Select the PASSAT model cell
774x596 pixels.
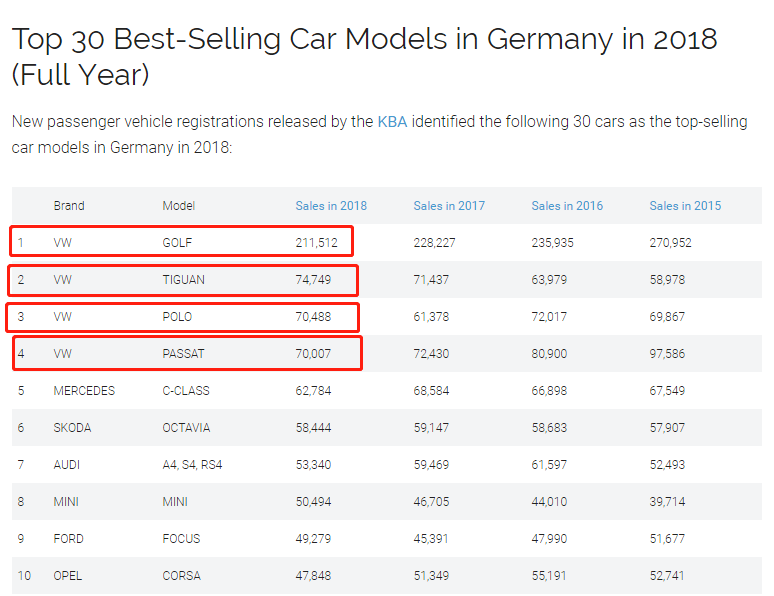pos(183,354)
